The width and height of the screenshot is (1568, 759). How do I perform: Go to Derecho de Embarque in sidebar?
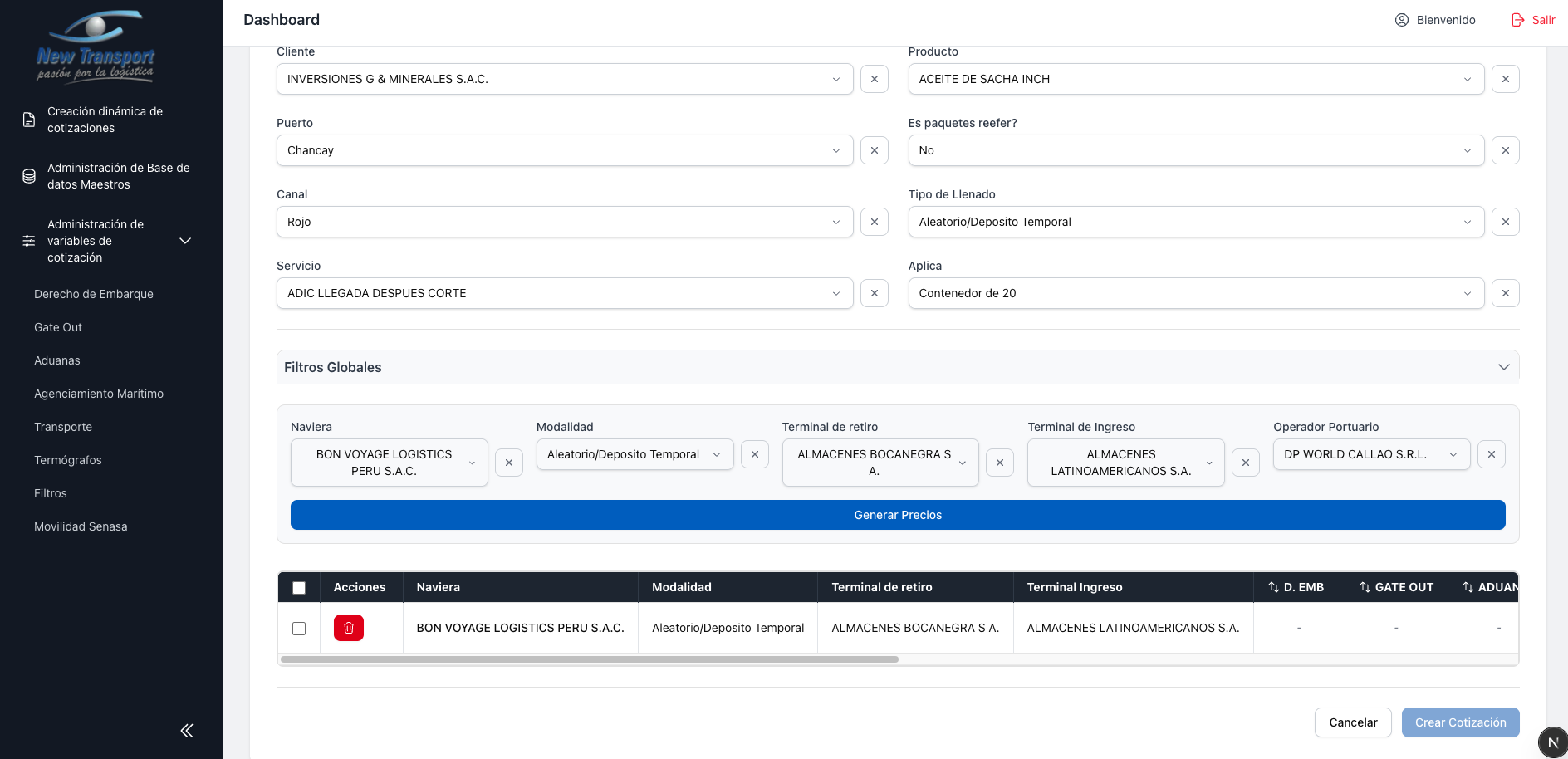tap(94, 294)
